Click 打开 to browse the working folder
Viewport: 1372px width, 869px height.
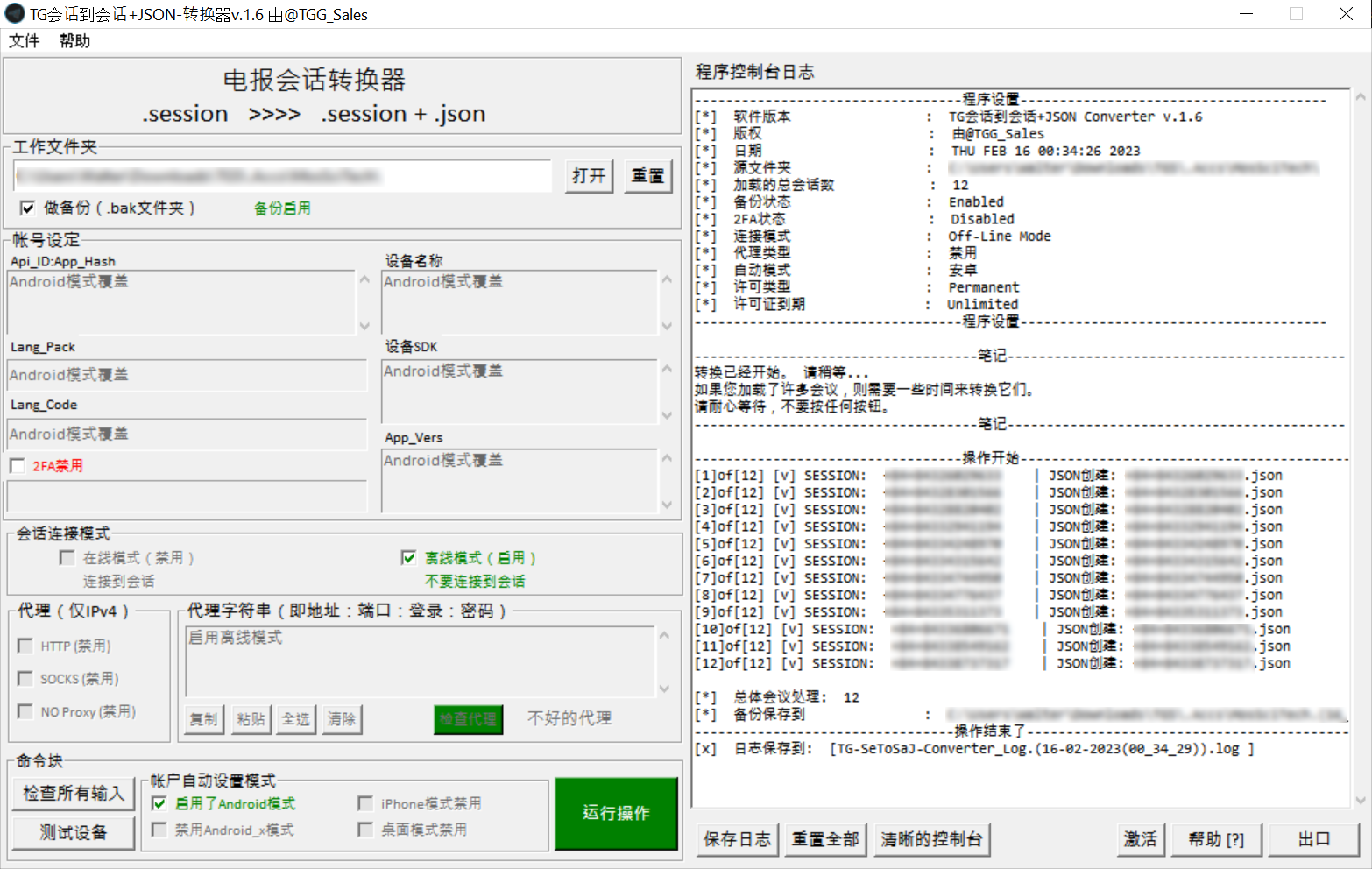(x=589, y=176)
